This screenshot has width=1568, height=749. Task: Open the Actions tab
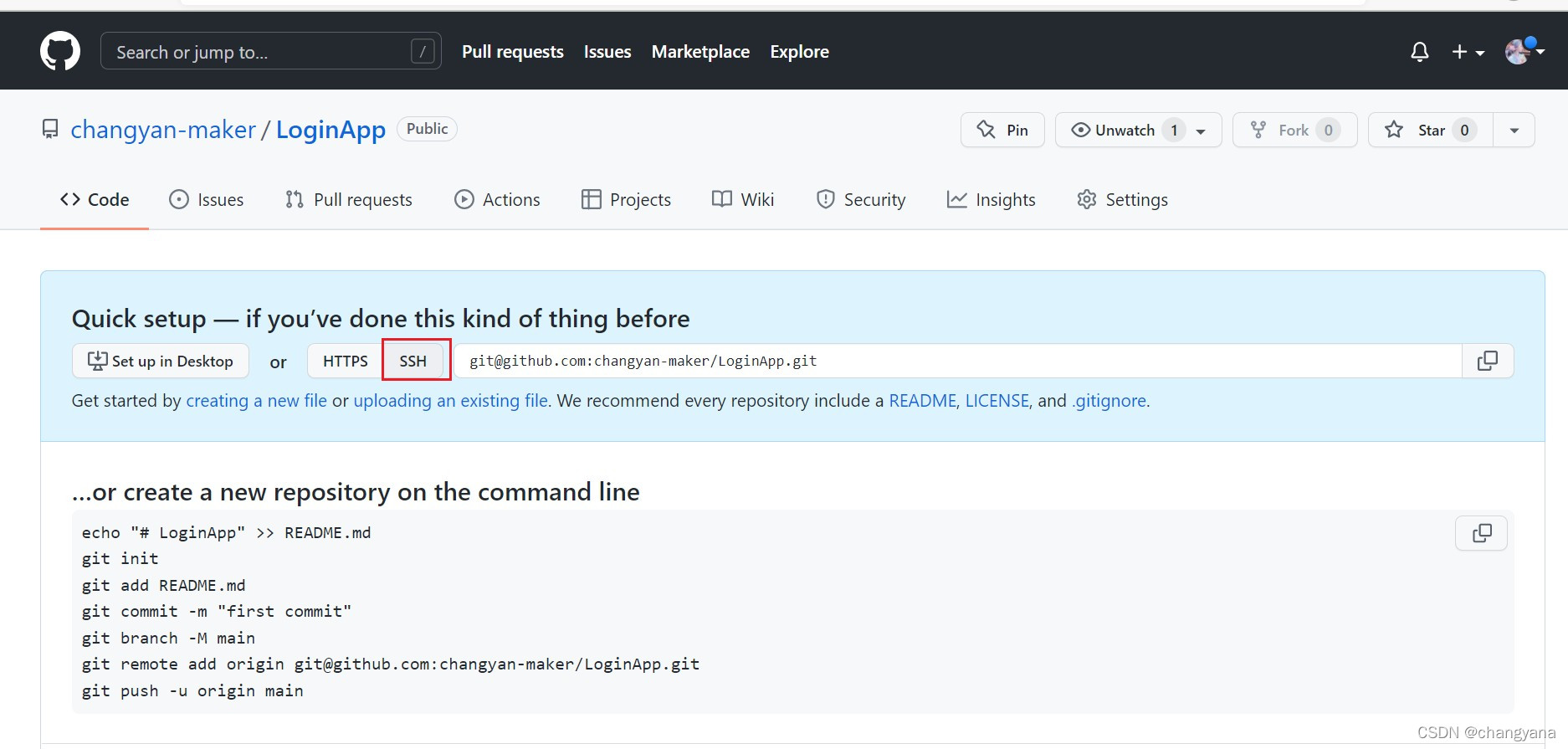(x=497, y=199)
